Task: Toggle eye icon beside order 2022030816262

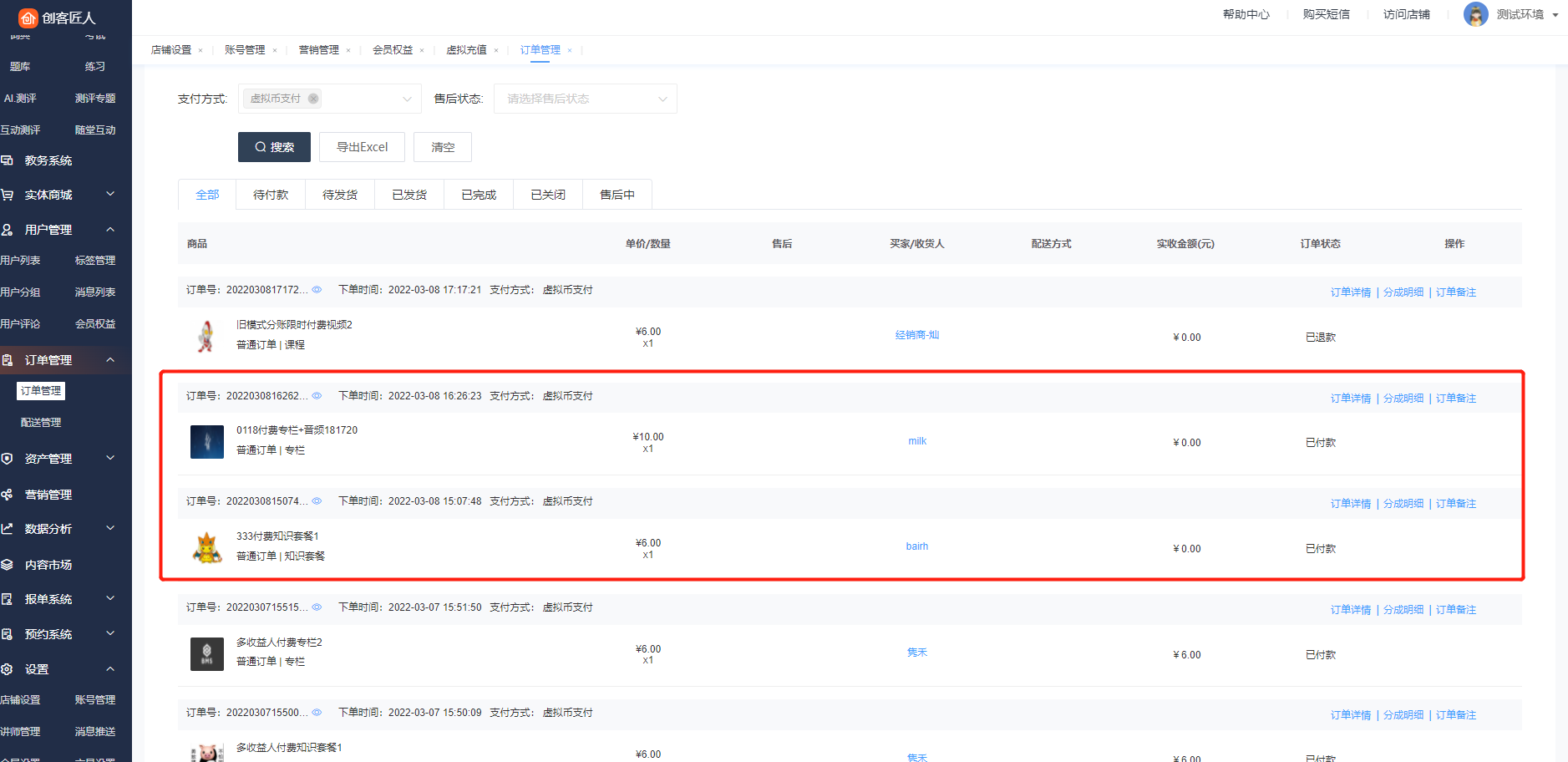Action: (317, 396)
